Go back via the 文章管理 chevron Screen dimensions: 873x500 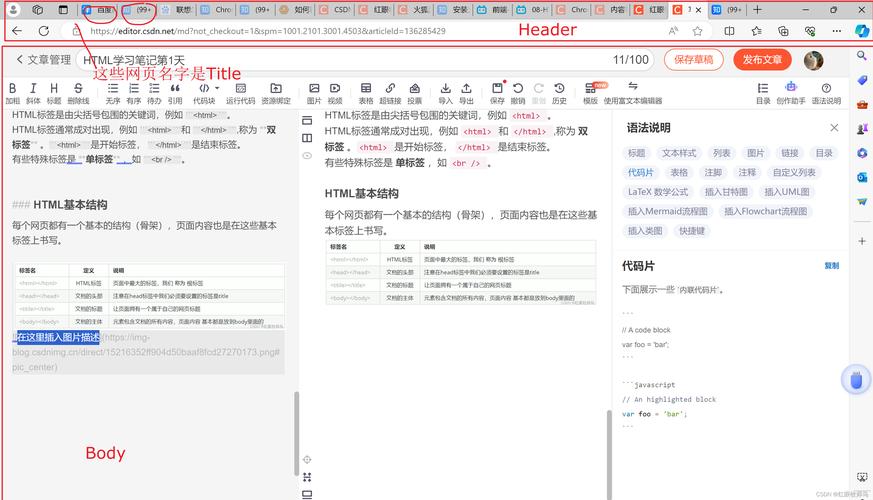tap(19, 60)
